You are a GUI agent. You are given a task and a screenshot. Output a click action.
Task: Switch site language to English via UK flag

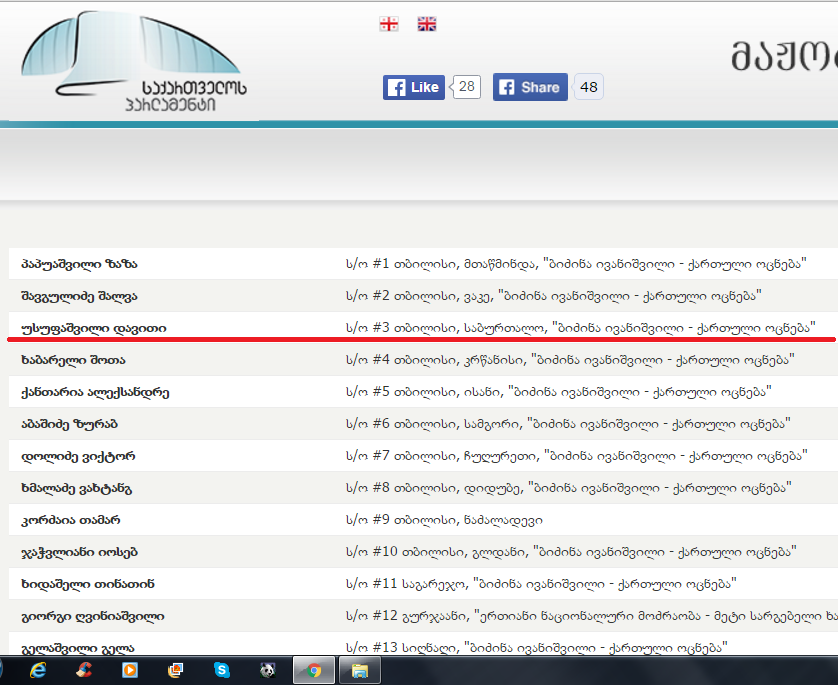(x=426, y=24)
